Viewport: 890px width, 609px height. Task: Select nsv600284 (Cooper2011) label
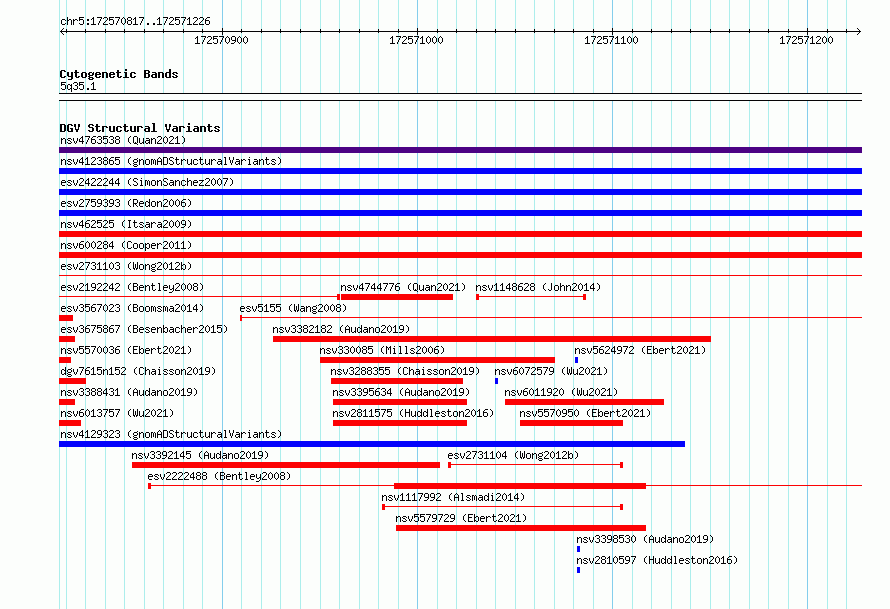point(126,245)
